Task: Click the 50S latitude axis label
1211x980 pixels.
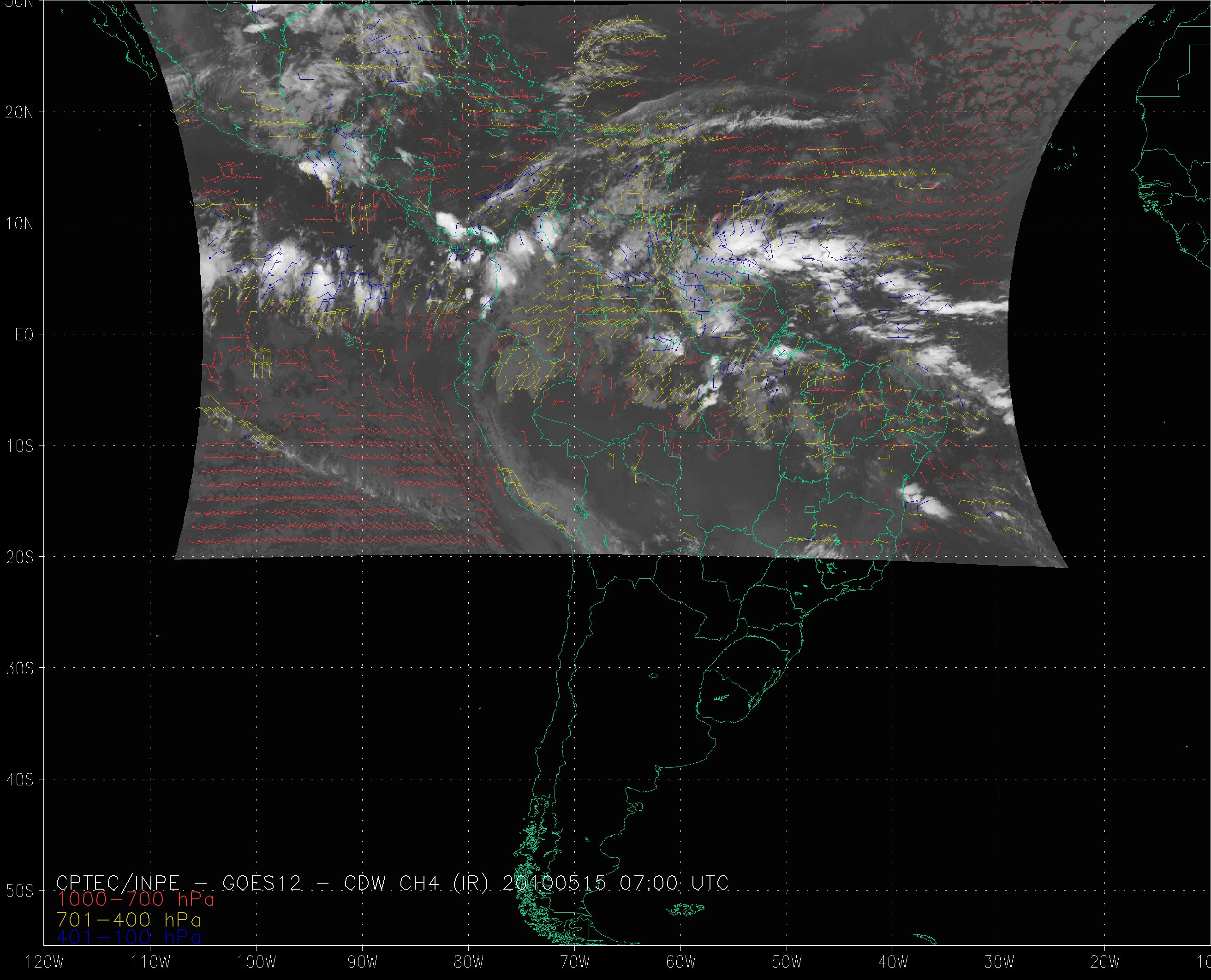Action: pyautogui.click(x=20, y=891)
